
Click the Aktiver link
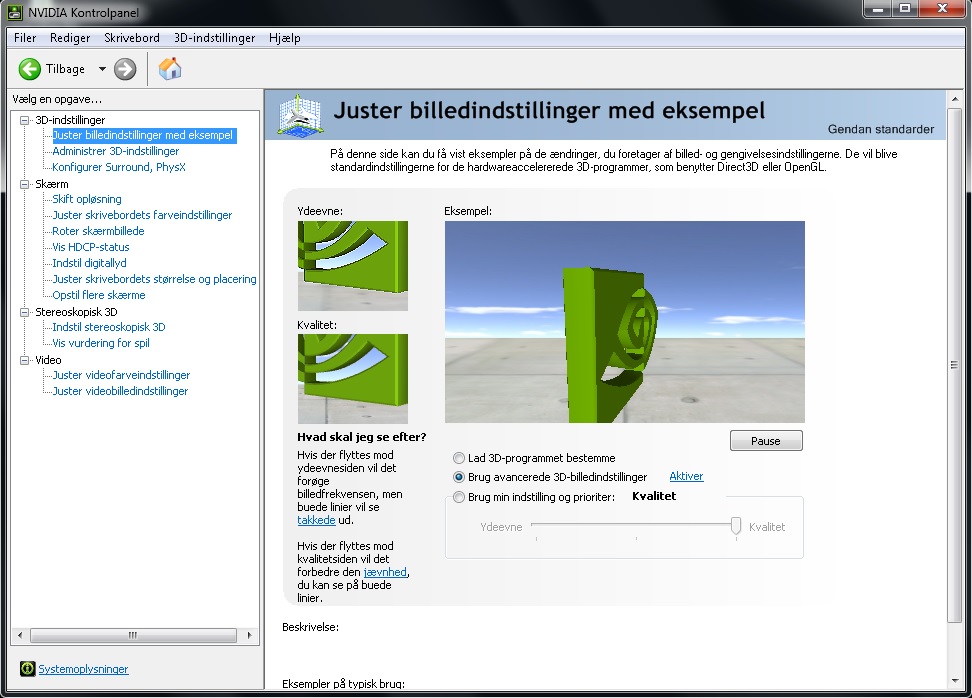click(x=686, y=476)
